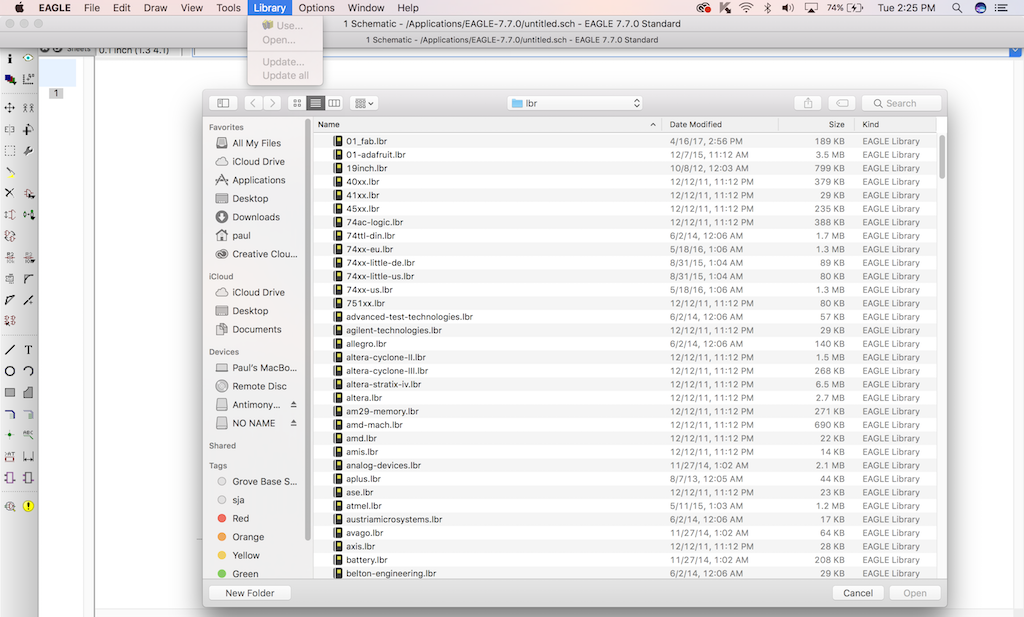The width and height of the screenshot is (1024, 617).
Task: Select the Rectangle tool
Action: (x=10, y=392)
